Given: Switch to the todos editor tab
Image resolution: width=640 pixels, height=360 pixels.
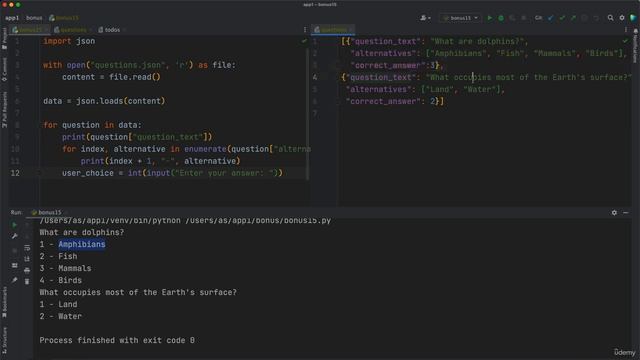Looking at the screenshot, I should point(111,30).
